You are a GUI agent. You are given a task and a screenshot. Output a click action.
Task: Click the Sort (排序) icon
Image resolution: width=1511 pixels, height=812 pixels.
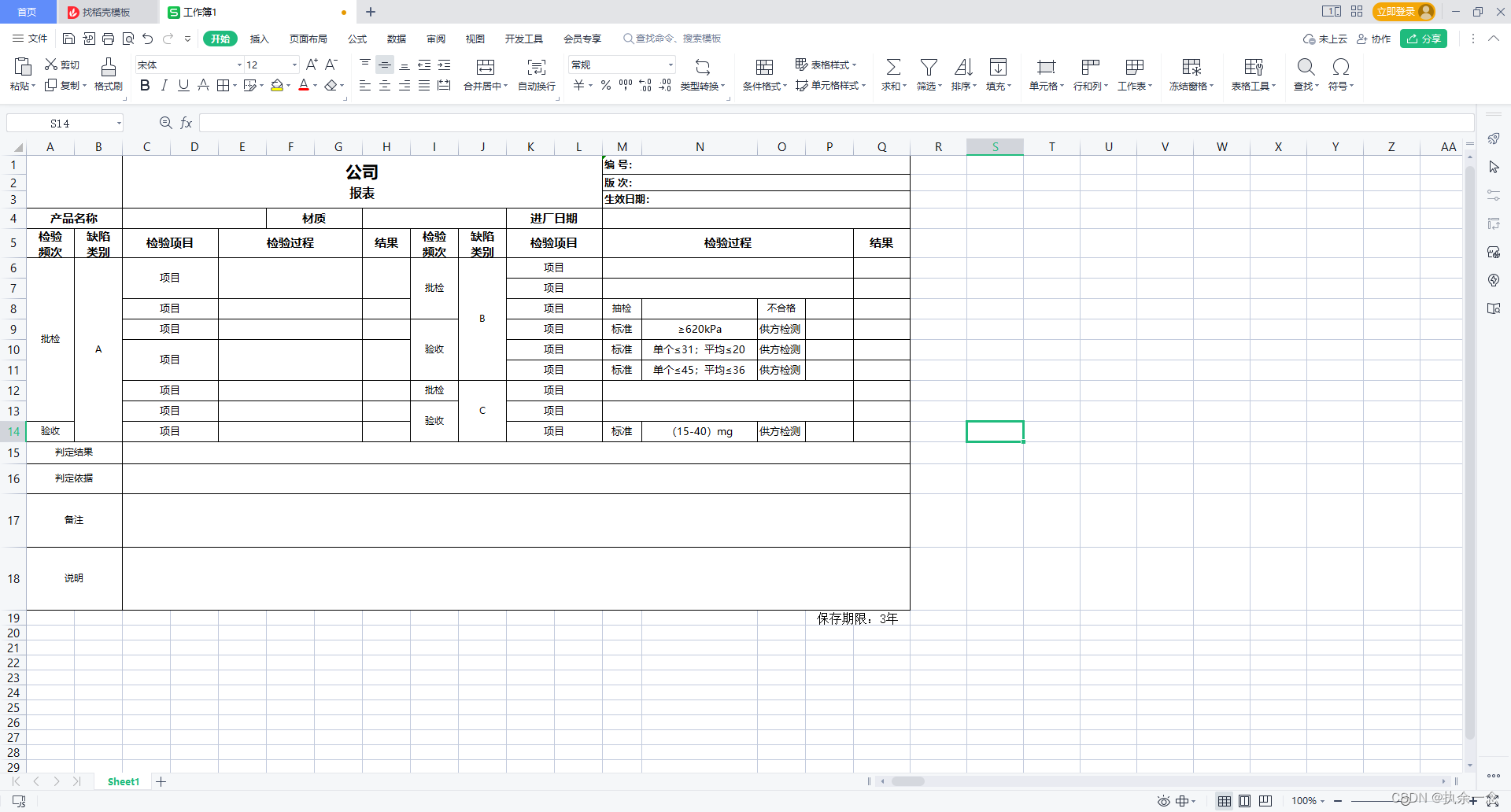coord(963,67)
